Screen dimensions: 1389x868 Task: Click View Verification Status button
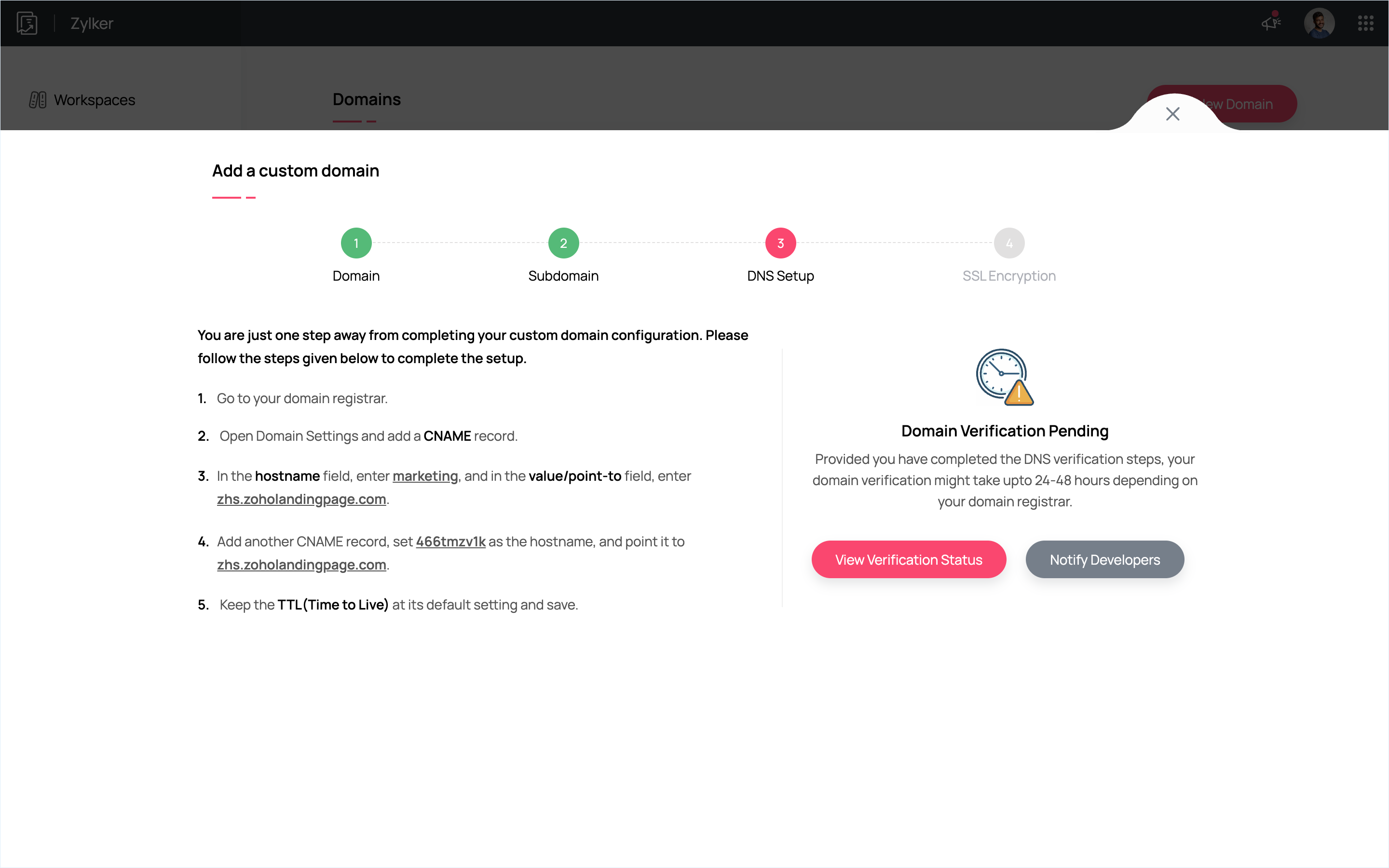click(908, 559)
